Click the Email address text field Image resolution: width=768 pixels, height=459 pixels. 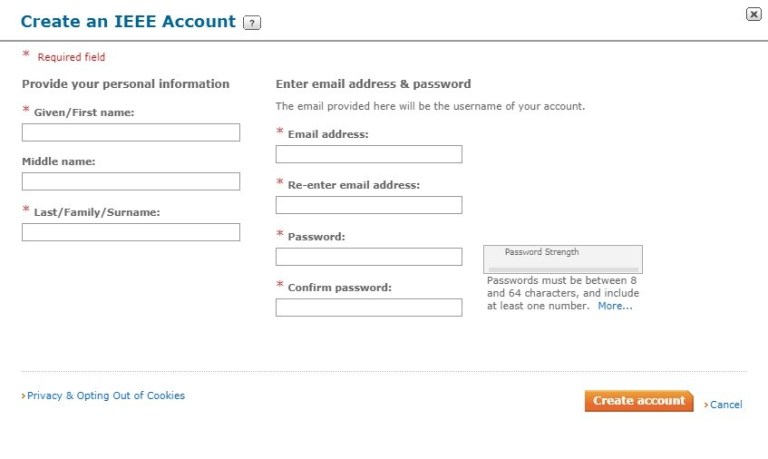[x=369, y=154]
